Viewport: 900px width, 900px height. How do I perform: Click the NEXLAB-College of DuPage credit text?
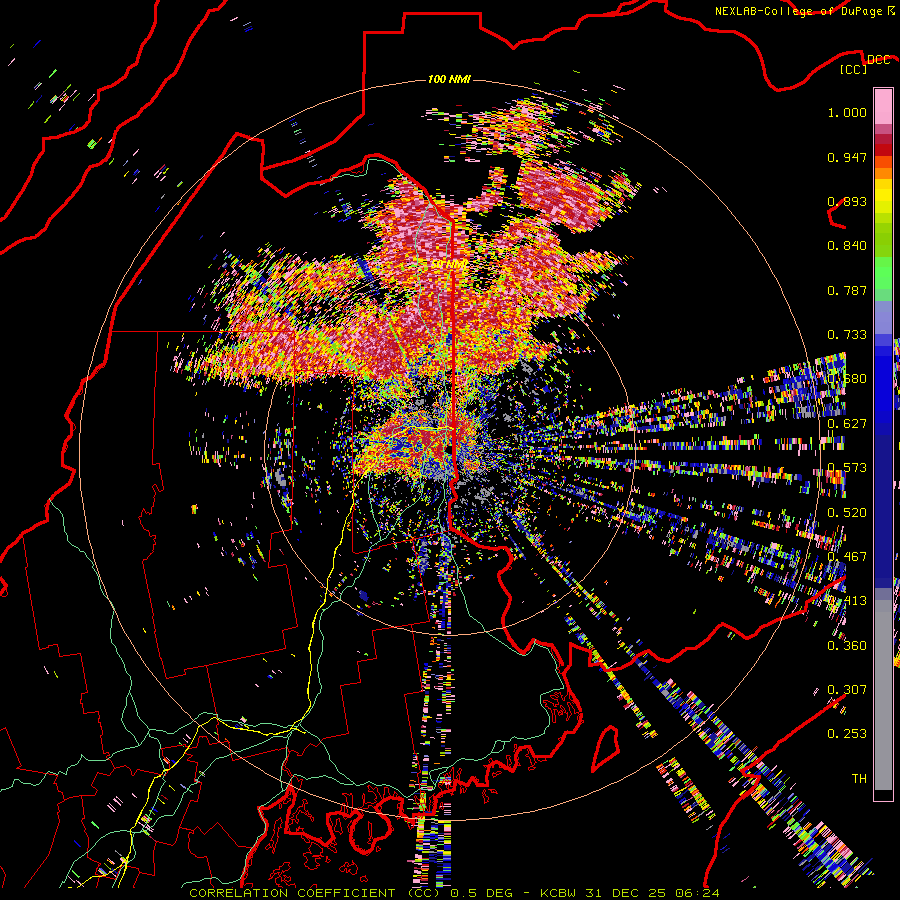tap(799, 11)
